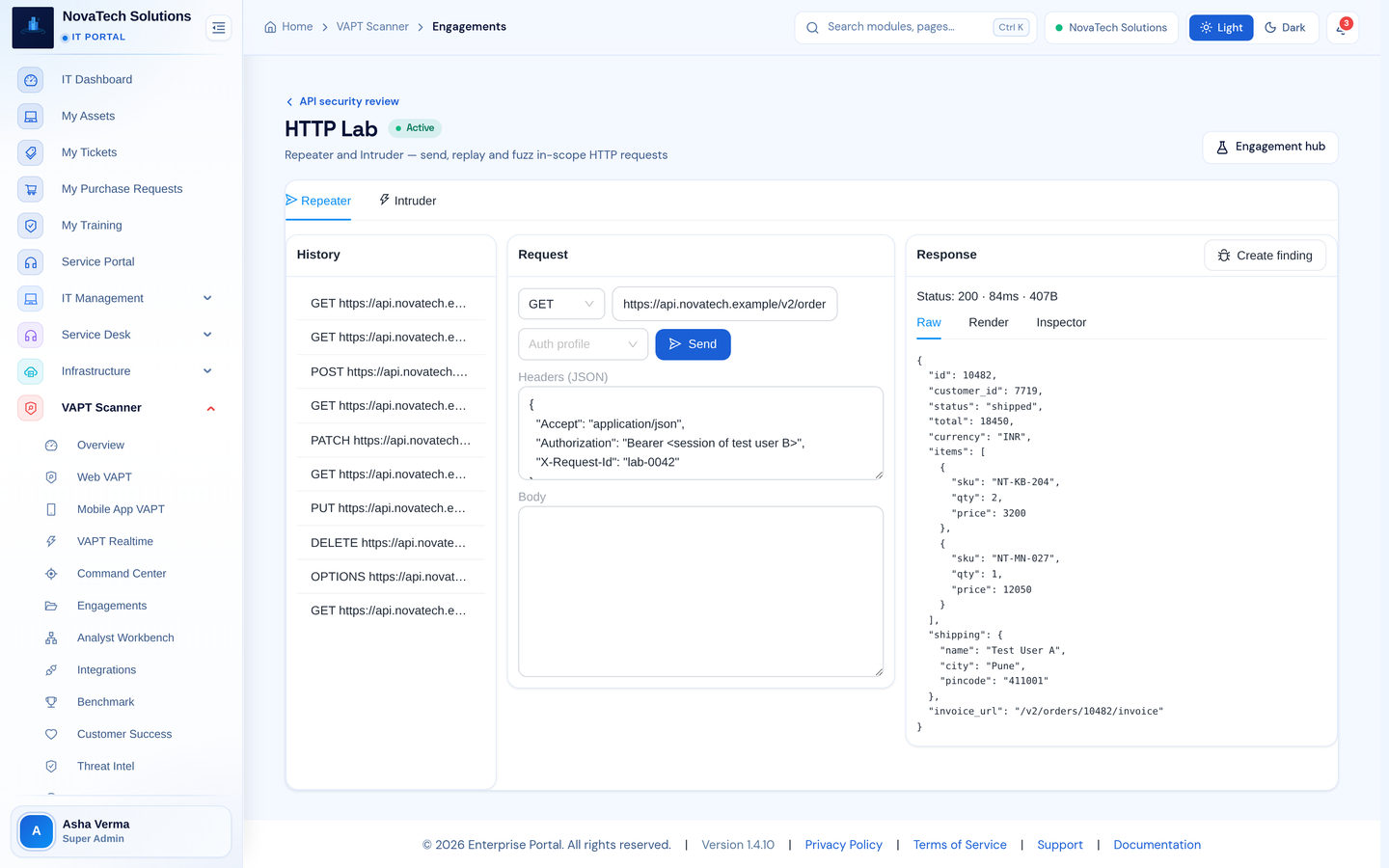The image size is (1389, 868).
Task: Send the HTTP request
Action: coord(693,344)
